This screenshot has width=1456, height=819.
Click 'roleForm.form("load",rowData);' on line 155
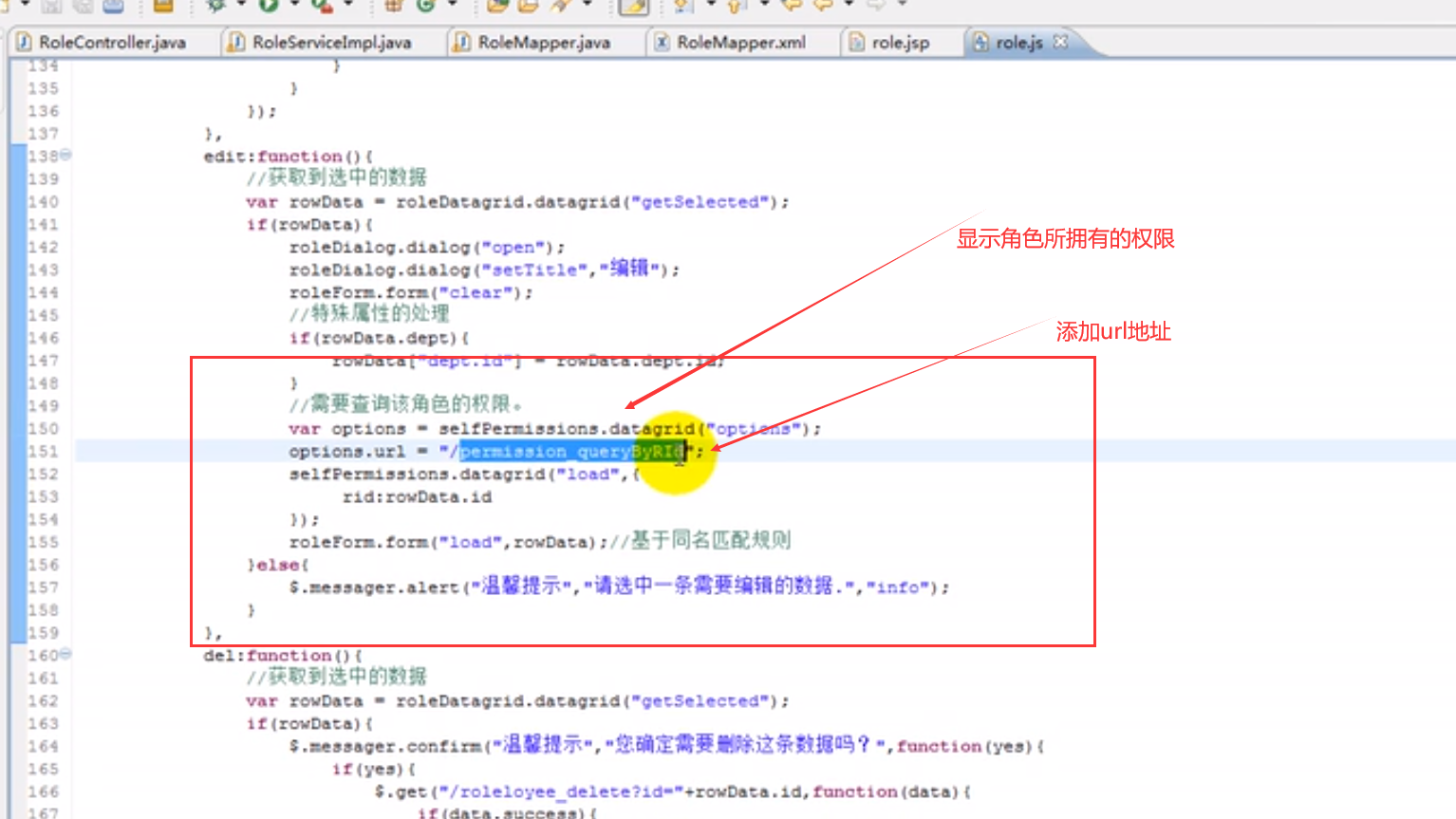point(448,542)
